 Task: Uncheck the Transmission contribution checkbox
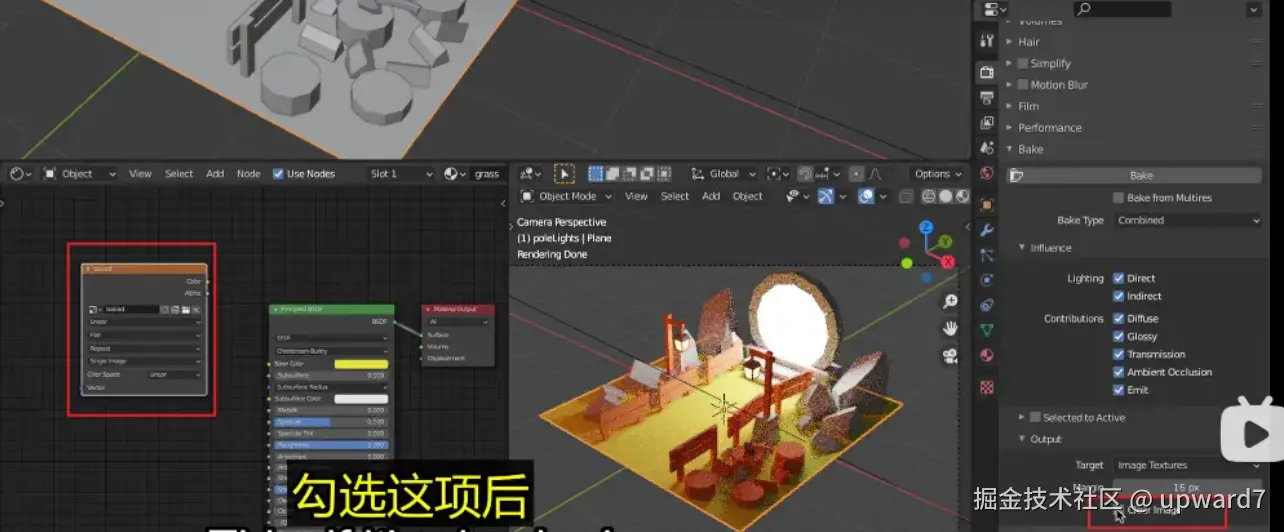[1119, 354]
